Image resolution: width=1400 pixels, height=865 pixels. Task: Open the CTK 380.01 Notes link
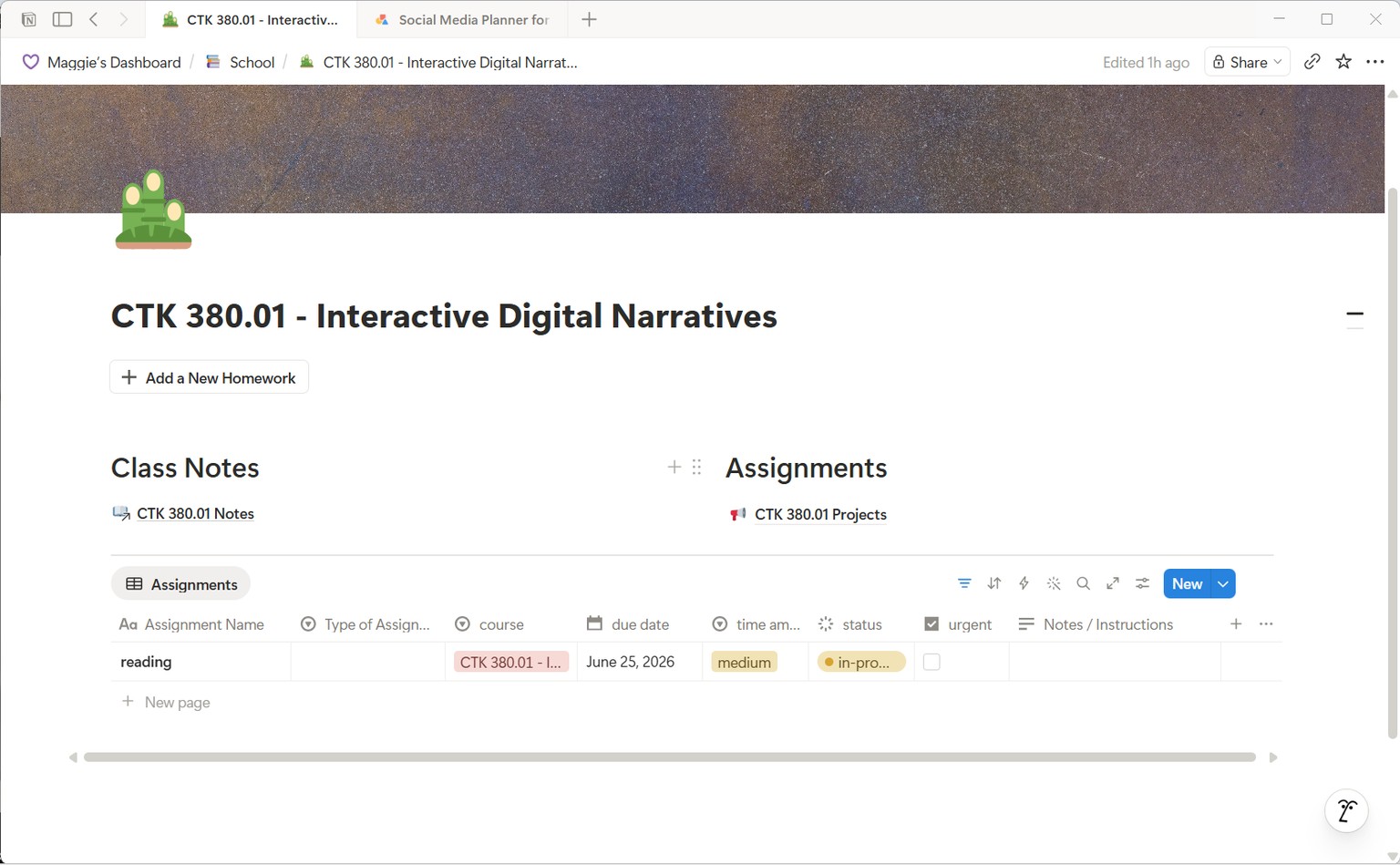point(195,513)
